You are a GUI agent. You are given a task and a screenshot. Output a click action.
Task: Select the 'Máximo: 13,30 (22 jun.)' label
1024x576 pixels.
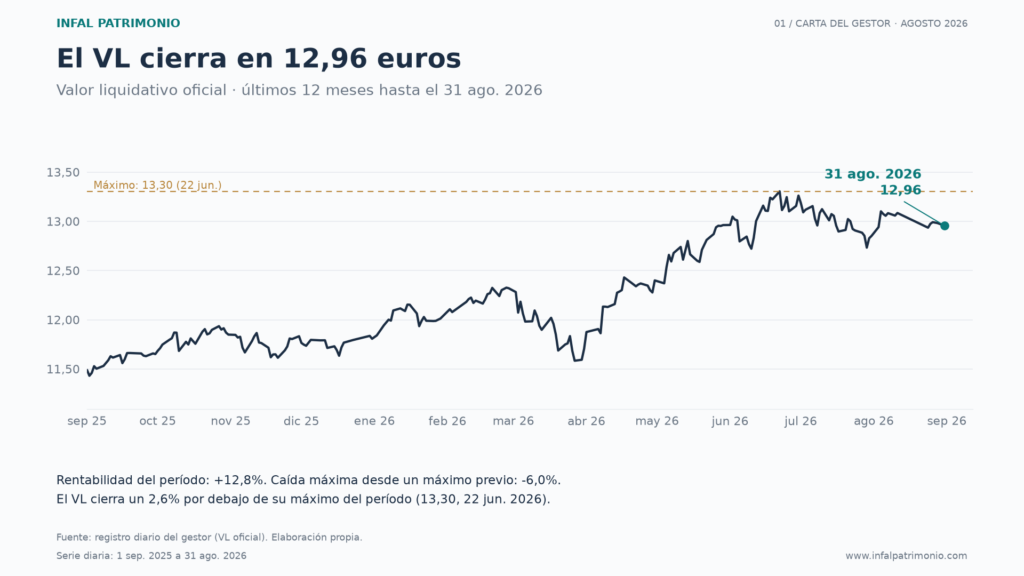coord(157,185)
